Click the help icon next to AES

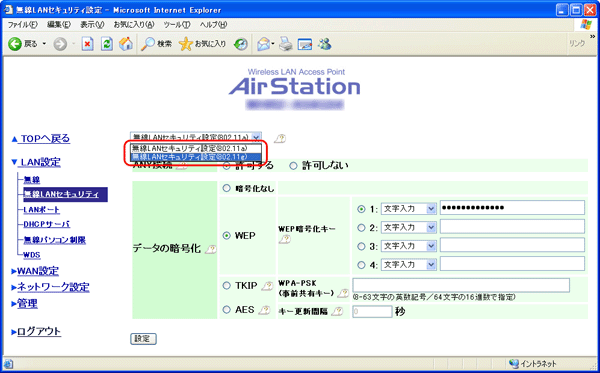tap(264, 310)
